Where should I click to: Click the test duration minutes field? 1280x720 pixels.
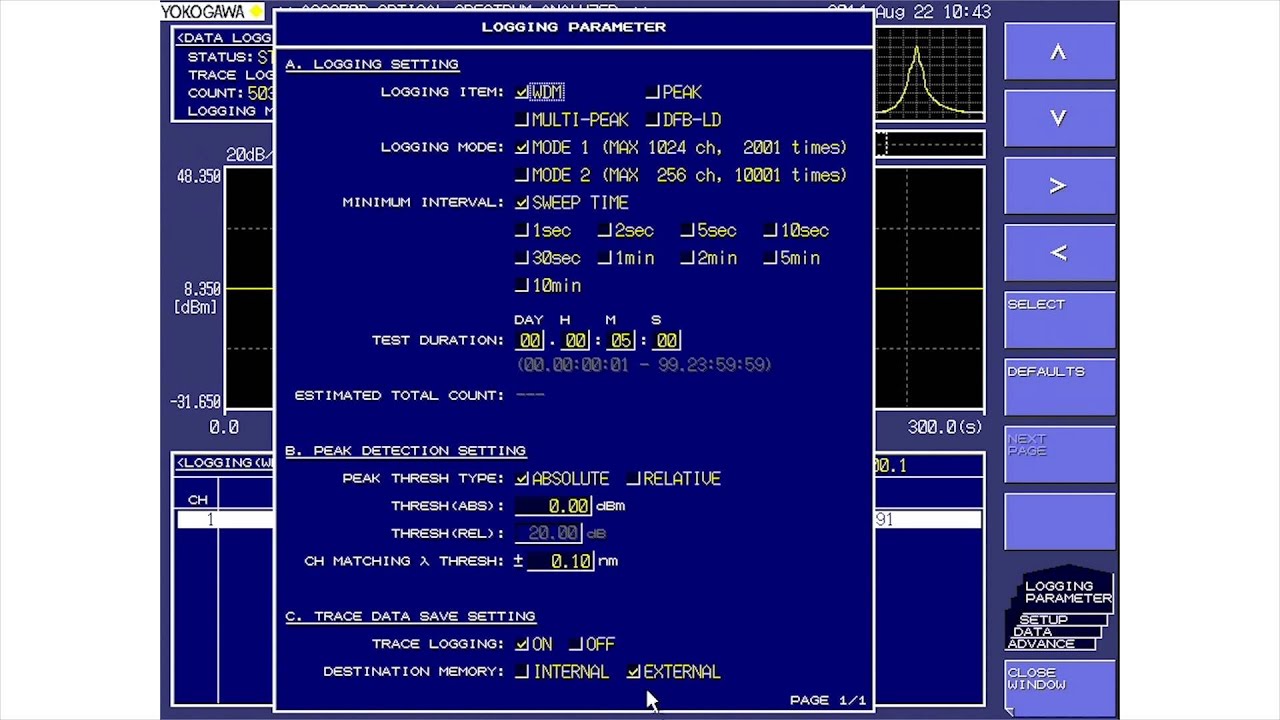[x=621, y=341]
